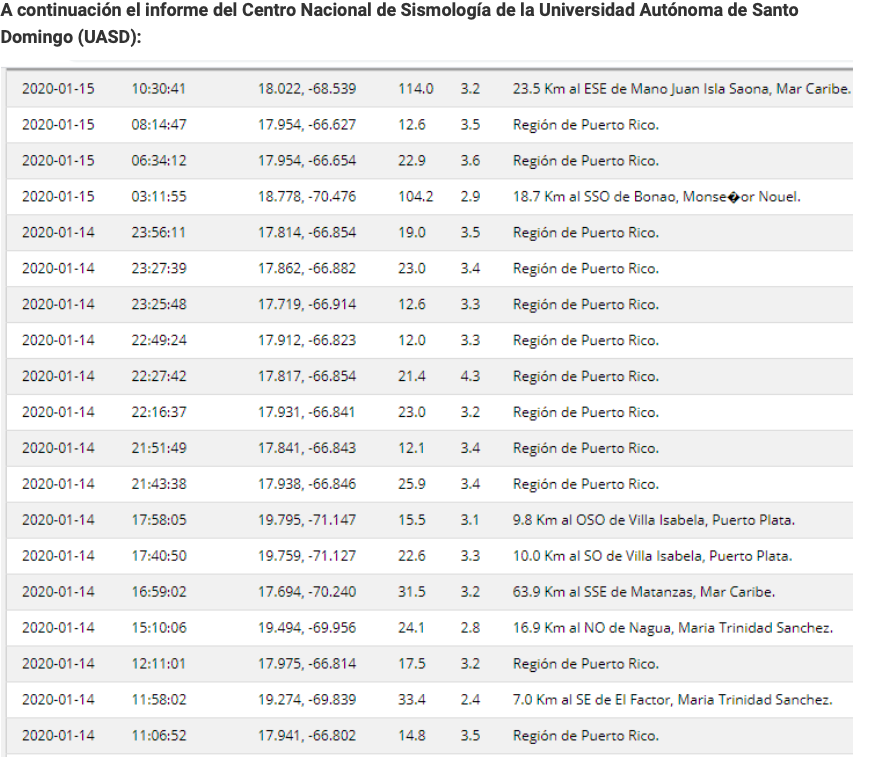Click coordinates 17.931, -66.841

coord(306,412)
